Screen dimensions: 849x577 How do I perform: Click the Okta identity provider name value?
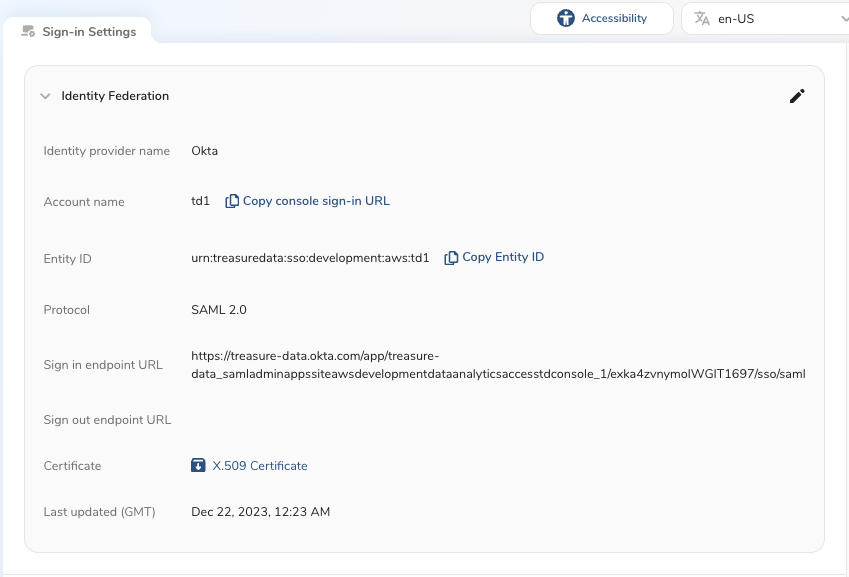[204, 151]
